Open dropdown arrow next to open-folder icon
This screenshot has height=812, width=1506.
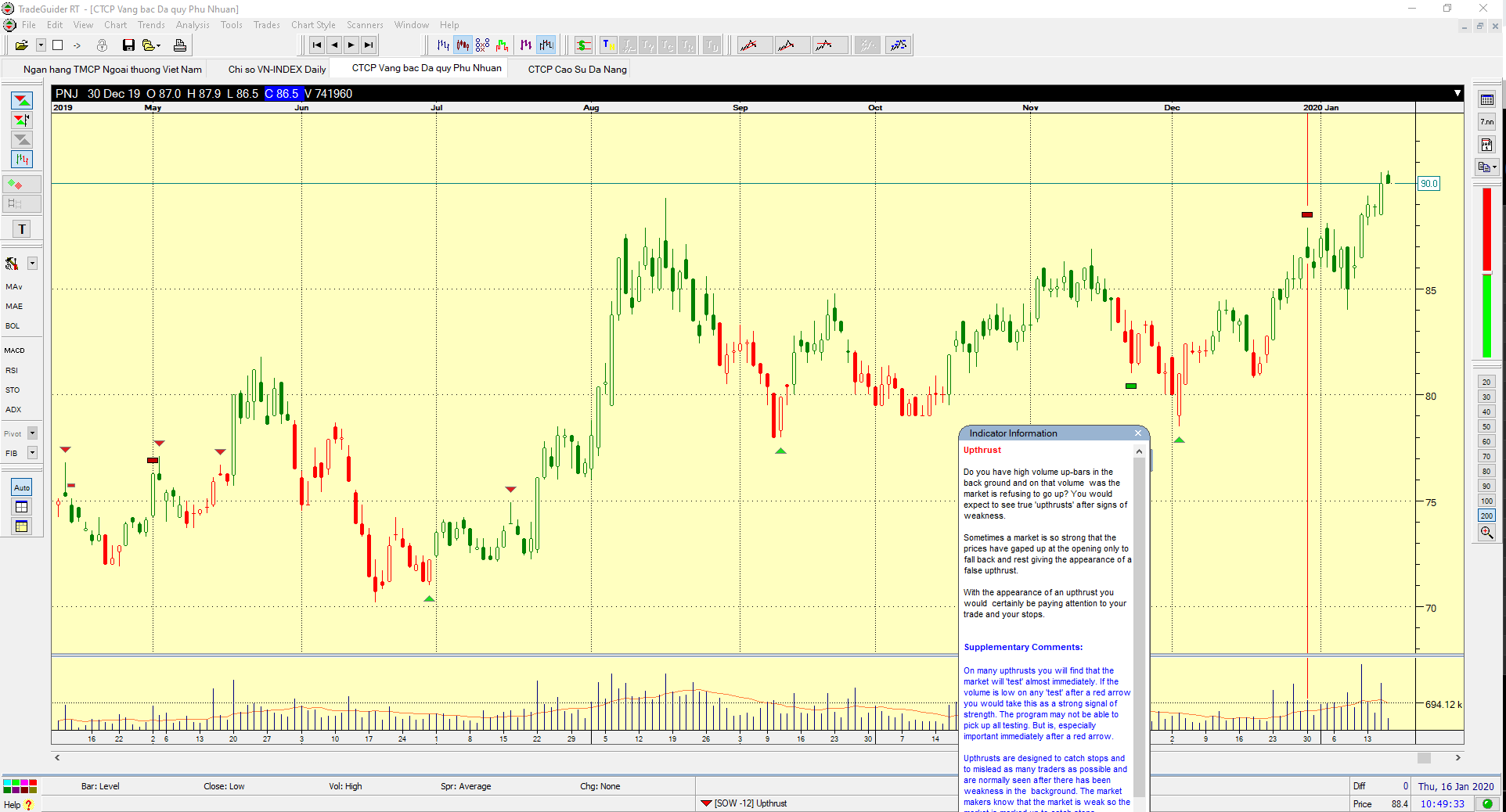[41, 45]
